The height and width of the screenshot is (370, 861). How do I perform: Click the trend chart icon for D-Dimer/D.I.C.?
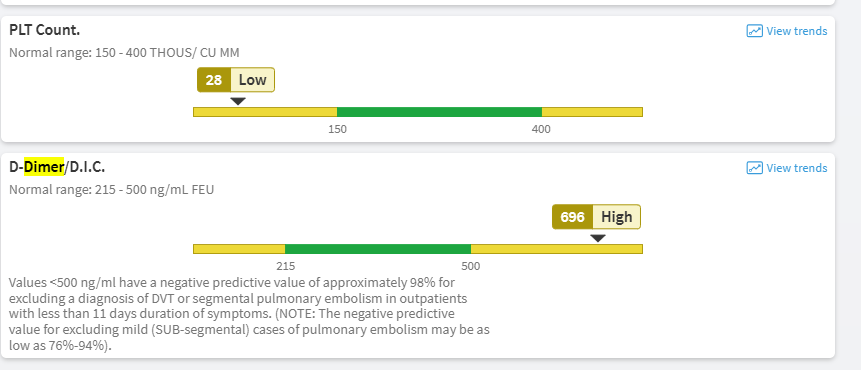tap(754, 168)
